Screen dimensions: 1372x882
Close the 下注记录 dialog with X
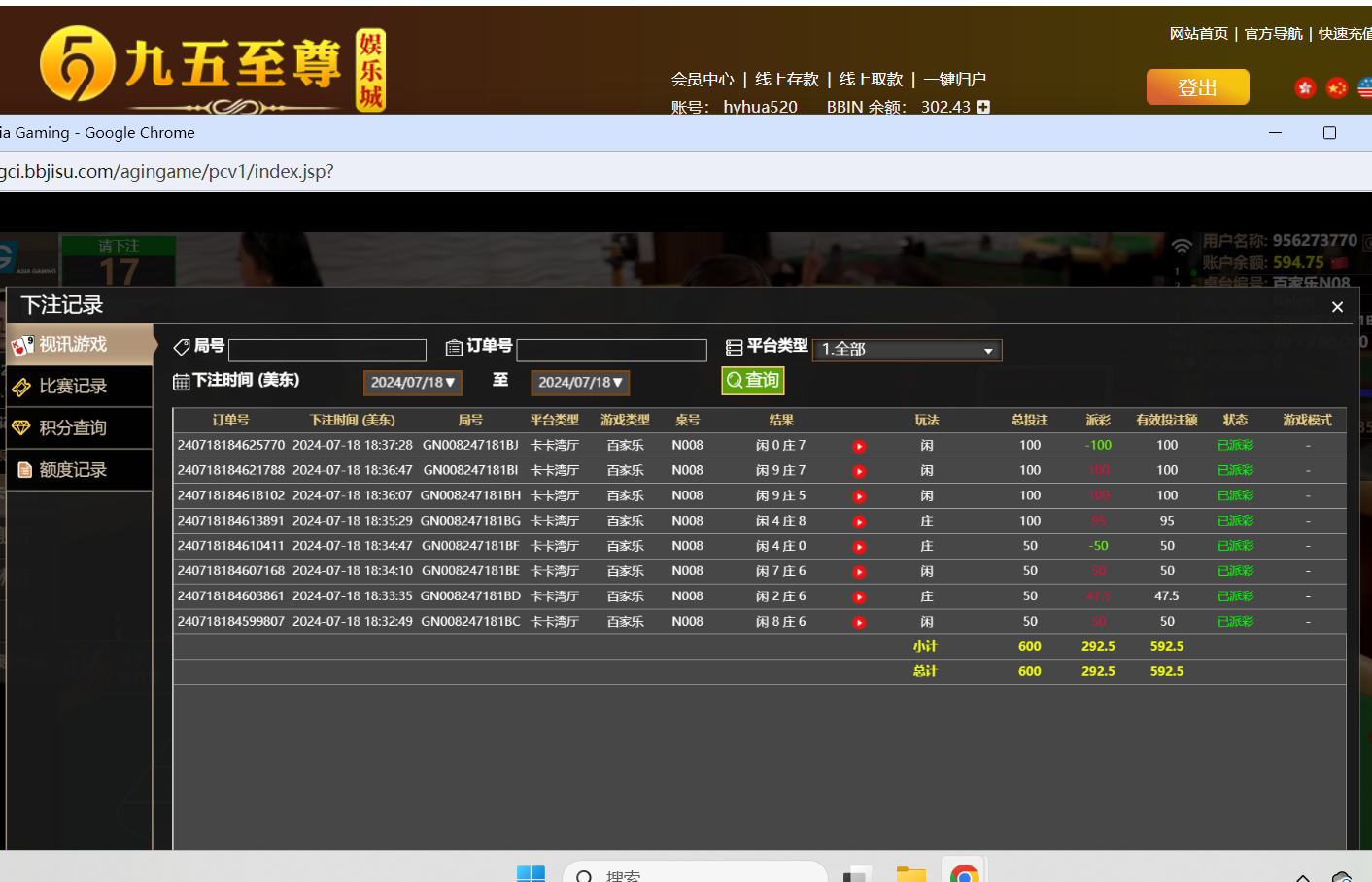coord(1337,307)
